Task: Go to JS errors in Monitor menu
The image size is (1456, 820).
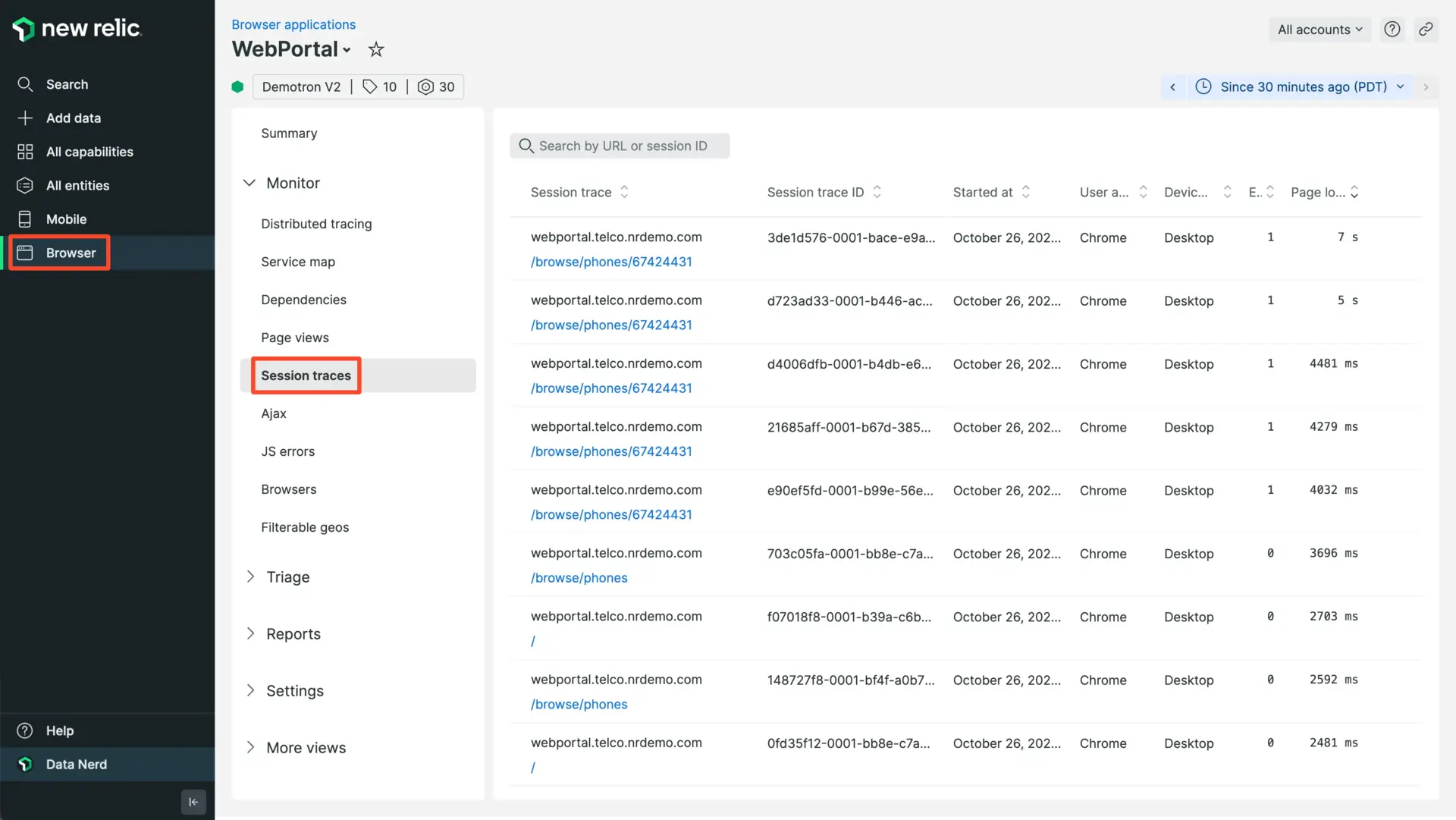Action: click(287, 451)
